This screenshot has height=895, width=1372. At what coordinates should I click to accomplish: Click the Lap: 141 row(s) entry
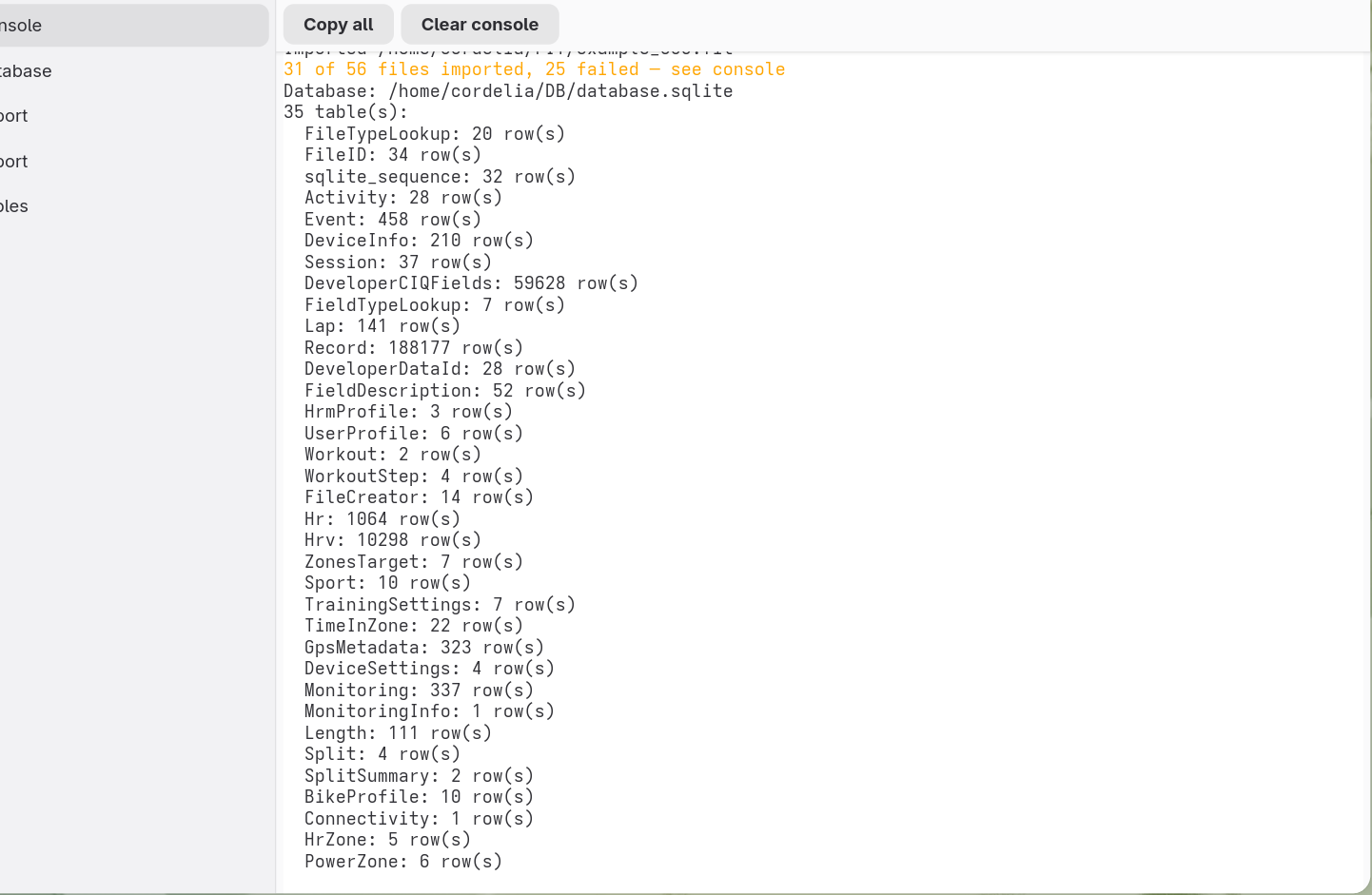(382, 326)
